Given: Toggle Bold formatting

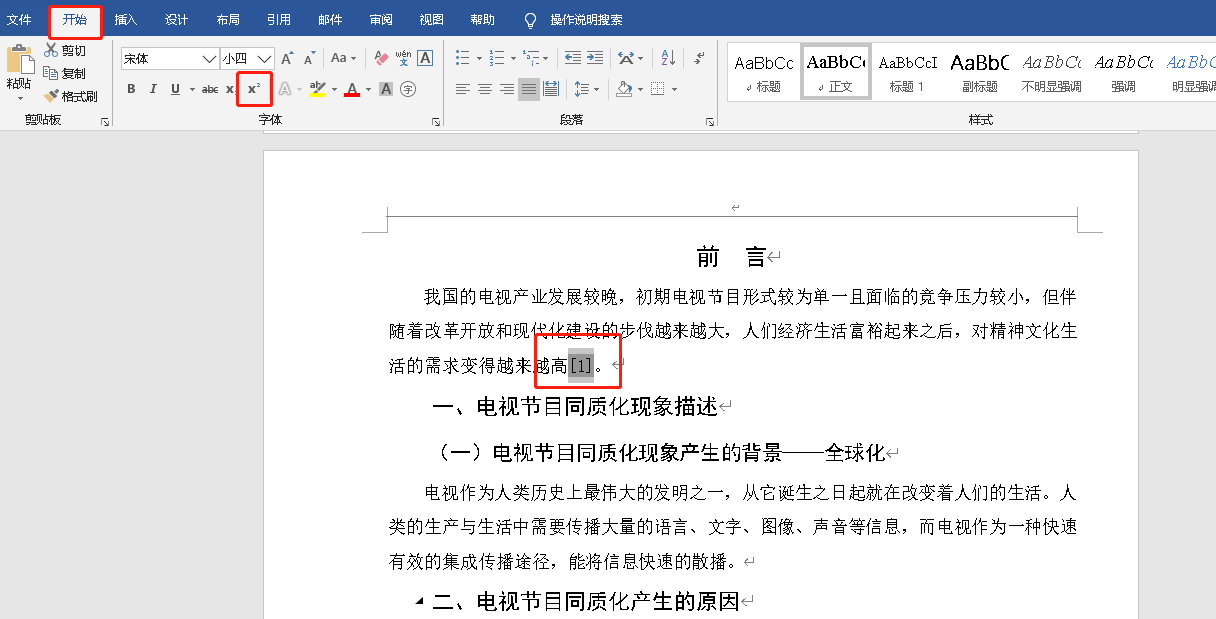Looking at the screenshot, I should (131, 89).
